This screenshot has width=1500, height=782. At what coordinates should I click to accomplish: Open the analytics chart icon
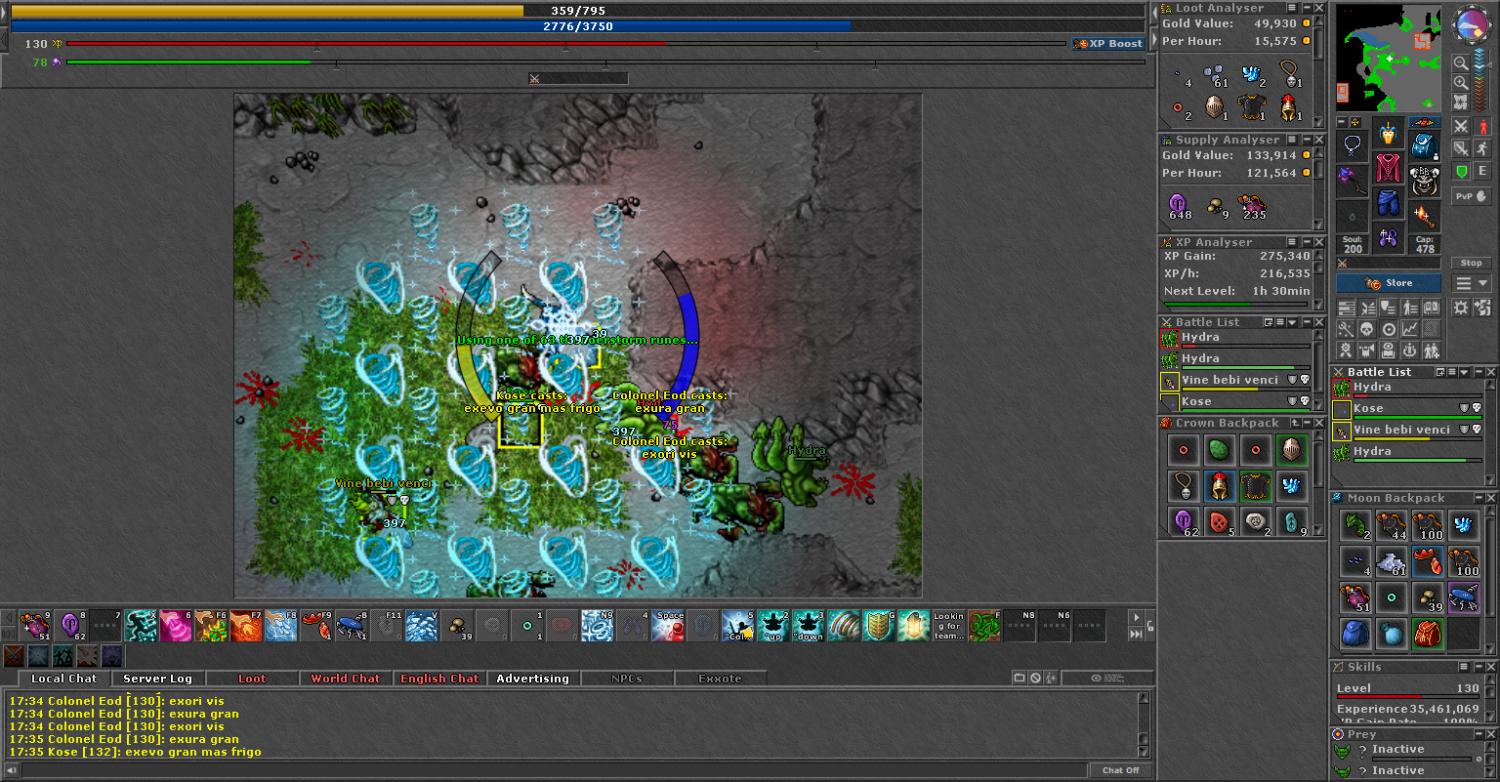click(1410, 329)
